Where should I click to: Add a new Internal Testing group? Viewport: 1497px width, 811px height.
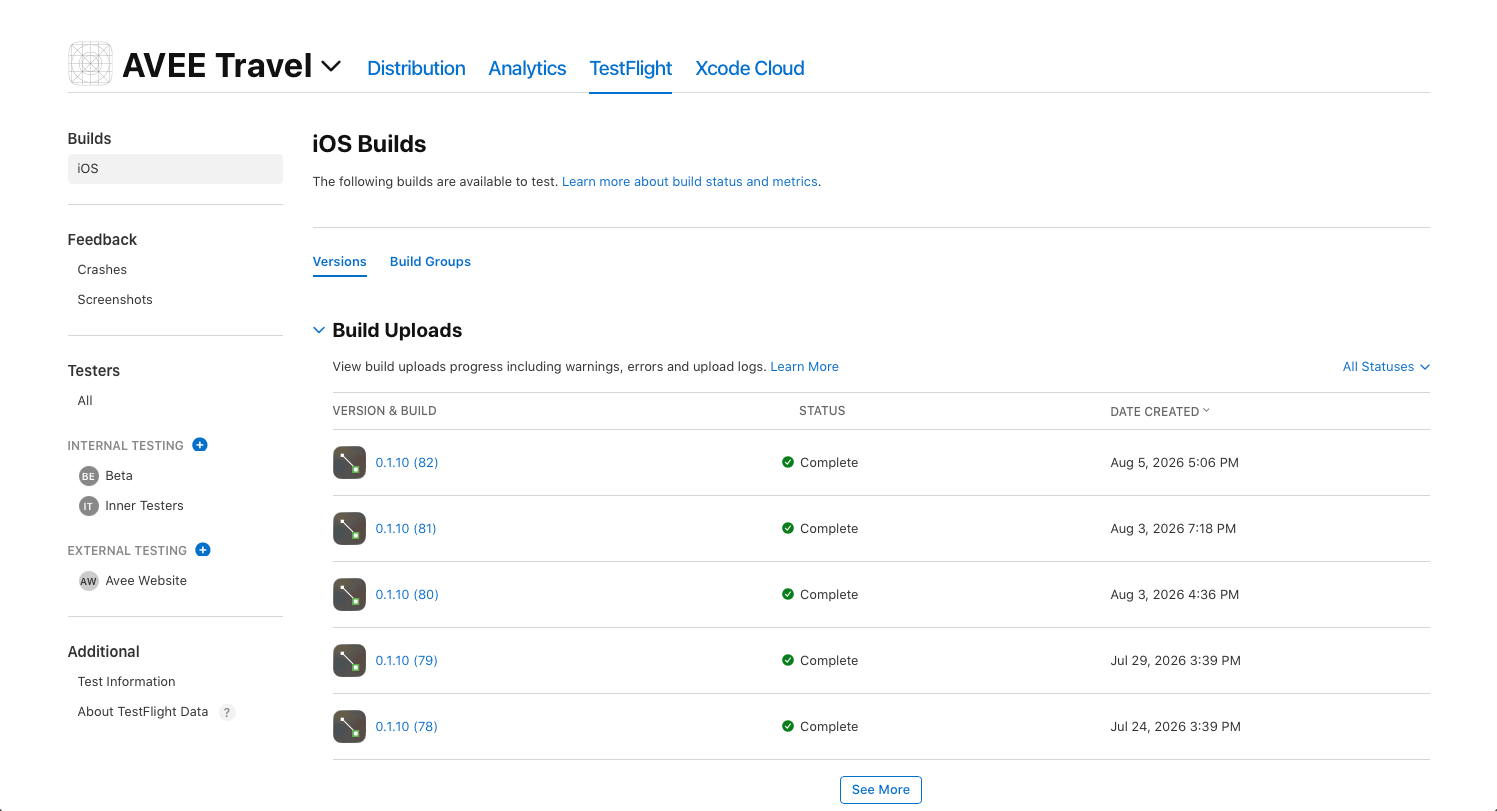tap(200, 445)
